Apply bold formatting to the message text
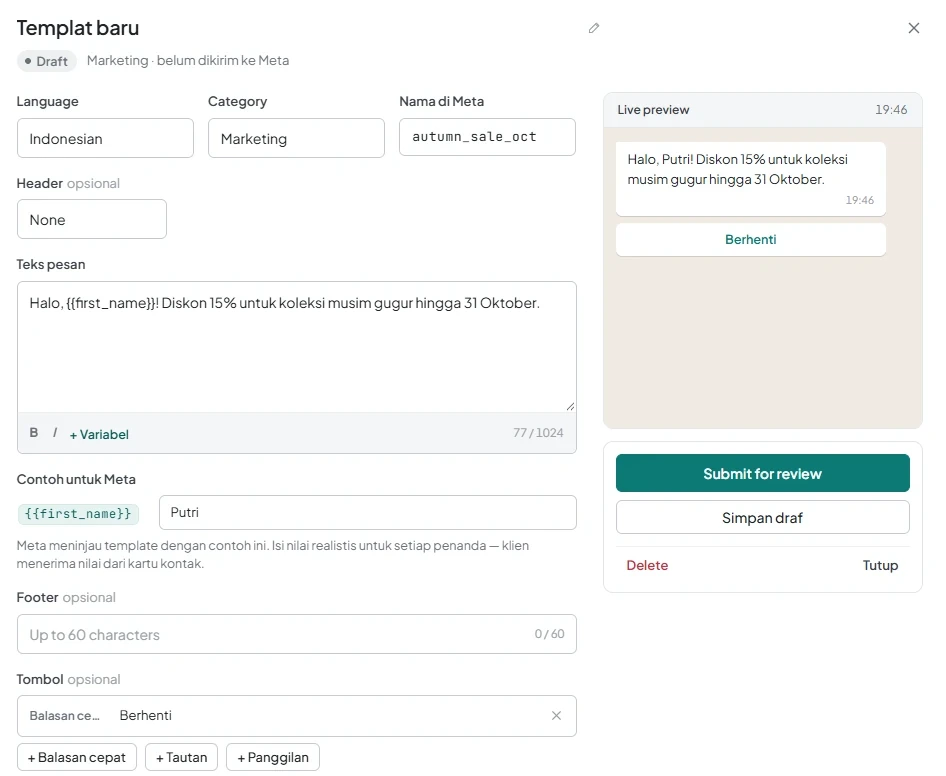Viewport: 946px width, 776px height. point(34,433)
